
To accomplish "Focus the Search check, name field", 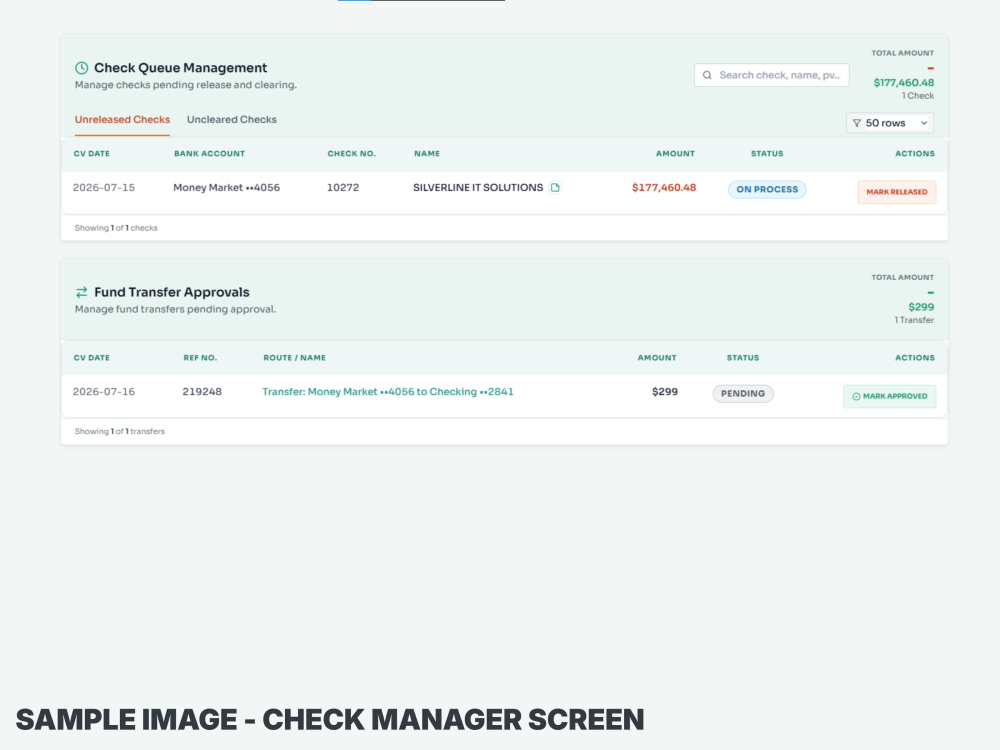I will pyautogui.click(x=772, y=75).
